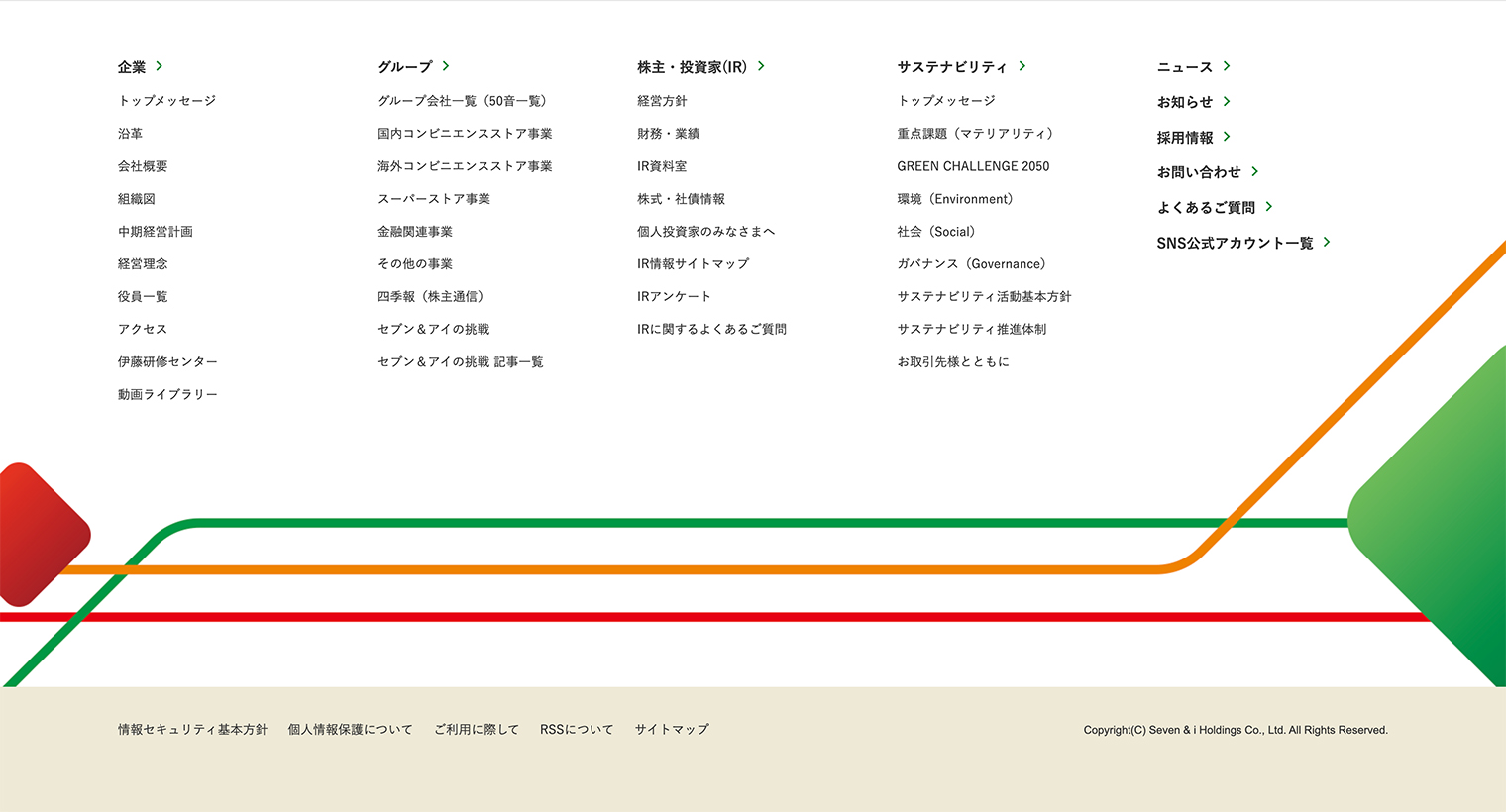This screenshot has width=1506, height=812.
Task: Click the chevron next to サステナビリティ heading
Action: click(x=1022, y=66)
